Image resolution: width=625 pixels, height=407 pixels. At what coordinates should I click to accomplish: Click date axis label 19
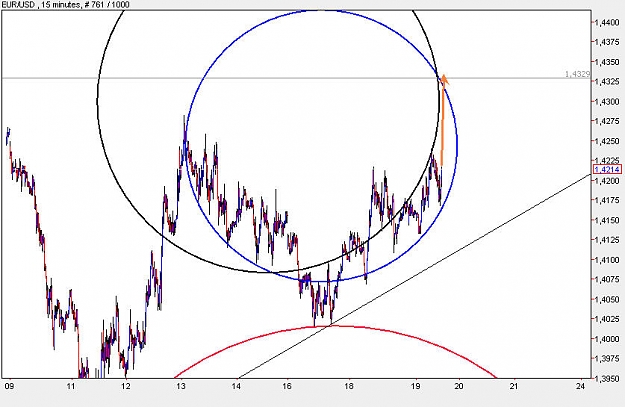click(416, 386)
